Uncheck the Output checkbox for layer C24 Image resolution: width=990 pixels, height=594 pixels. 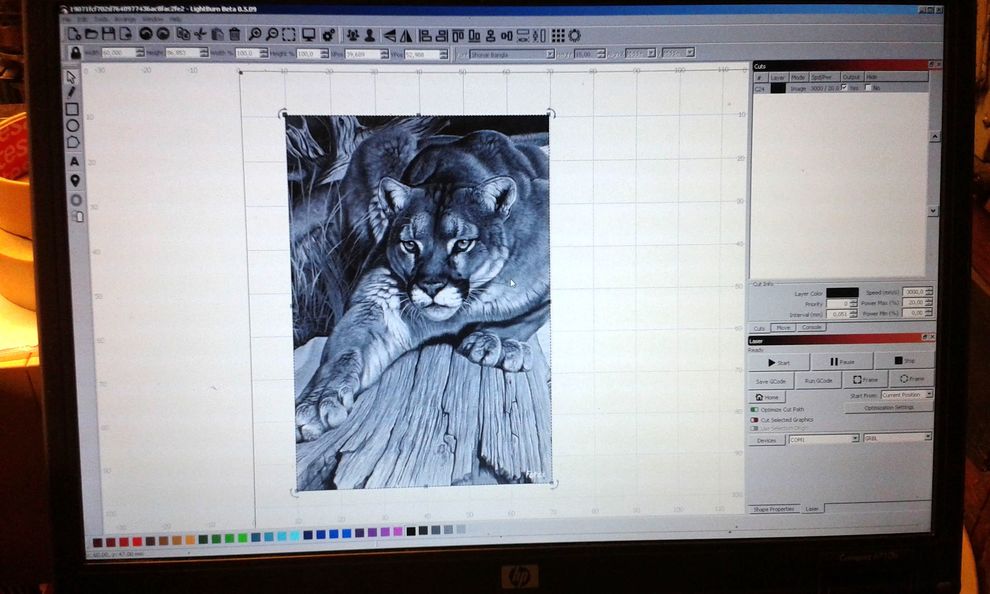844,88
